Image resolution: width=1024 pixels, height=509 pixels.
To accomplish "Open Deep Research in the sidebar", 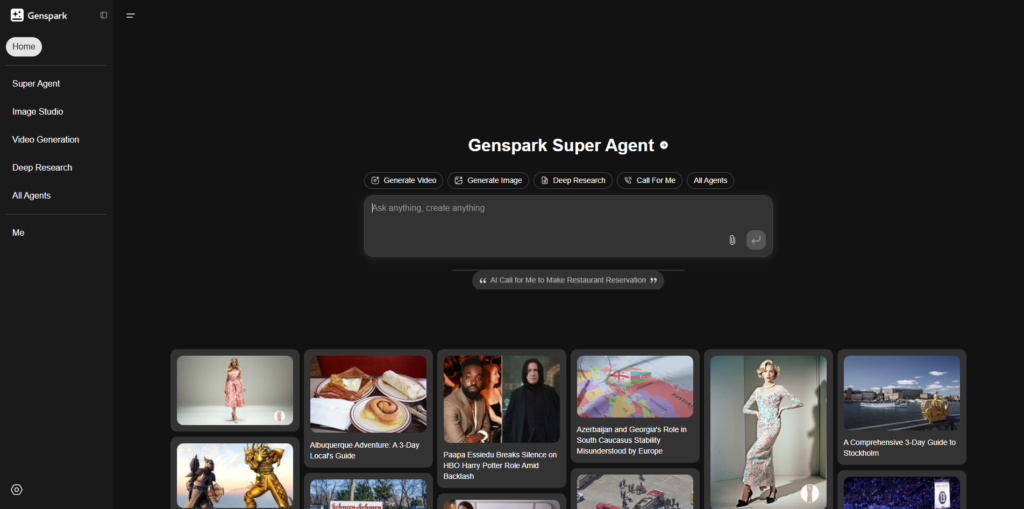I will coord(42,167).
